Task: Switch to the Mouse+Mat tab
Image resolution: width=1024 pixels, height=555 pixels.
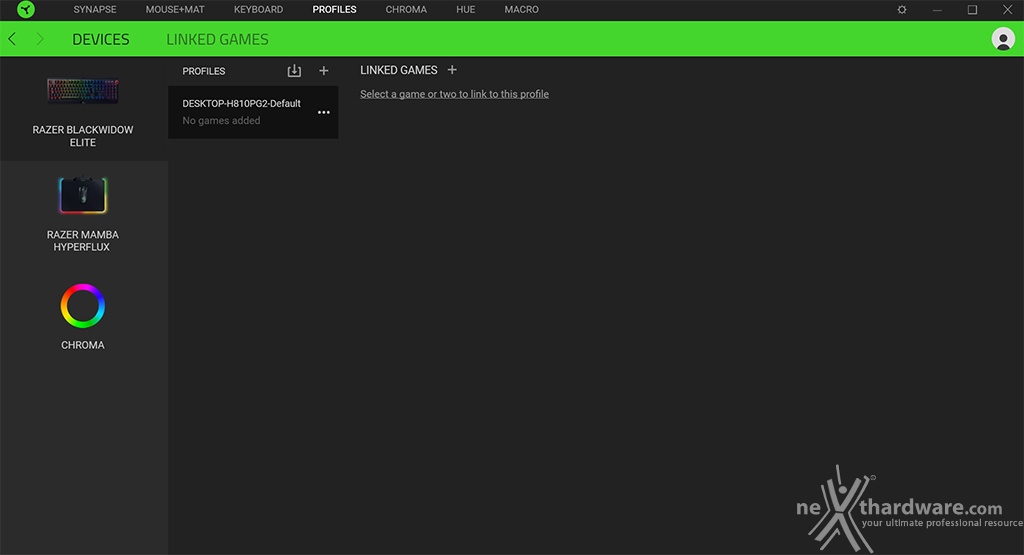Action: pos(175,10)
